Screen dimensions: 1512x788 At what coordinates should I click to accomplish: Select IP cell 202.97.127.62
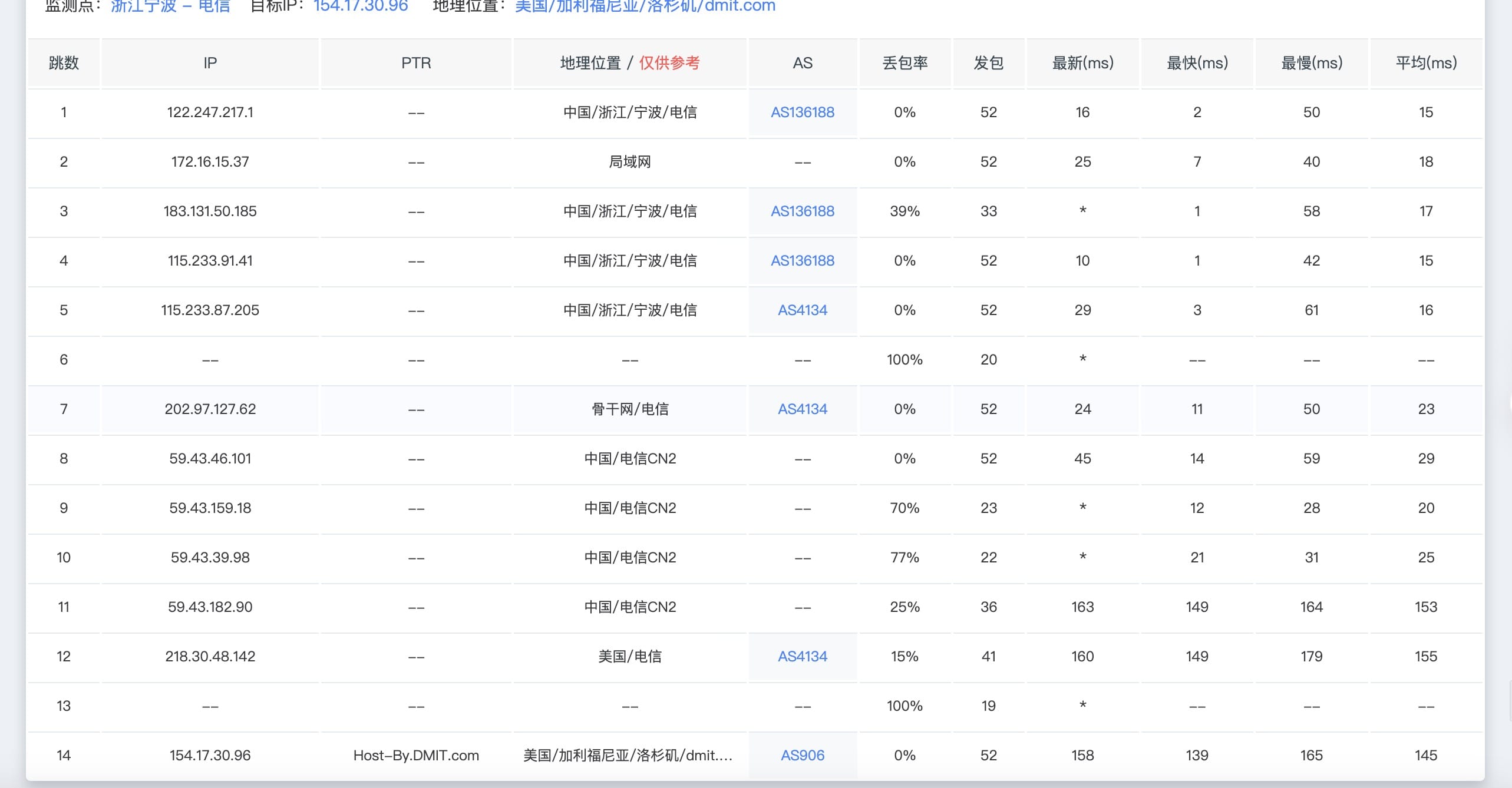click(x=210, y=409)
